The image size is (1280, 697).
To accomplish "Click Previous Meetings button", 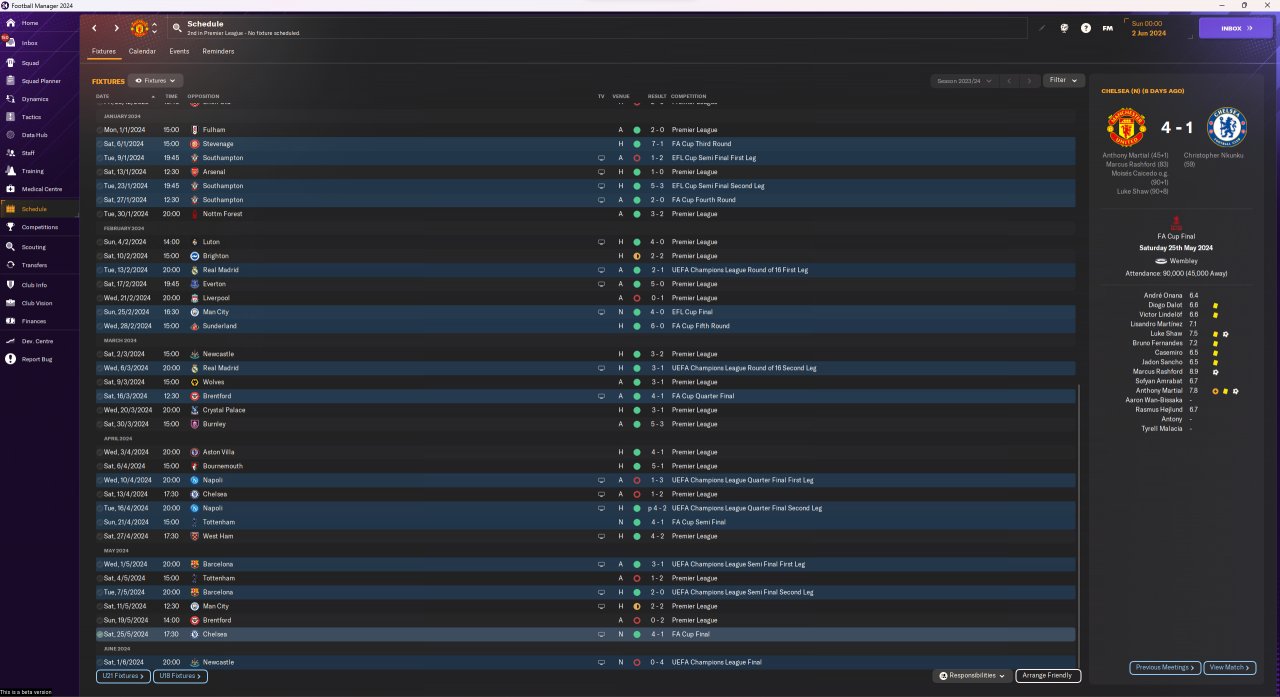I will pyautogui.click(x=1165, y=667).
